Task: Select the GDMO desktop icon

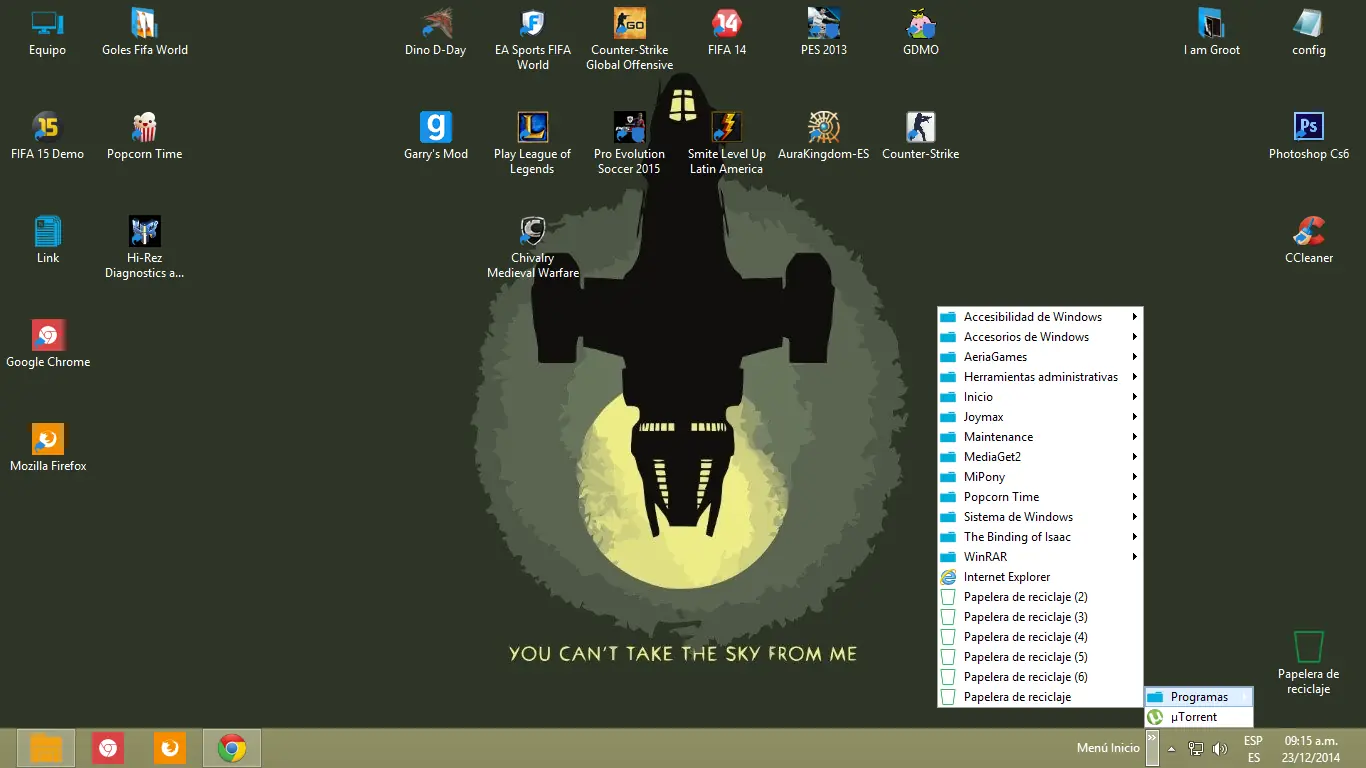Action: pyautogui.click(x=921, y=32)
